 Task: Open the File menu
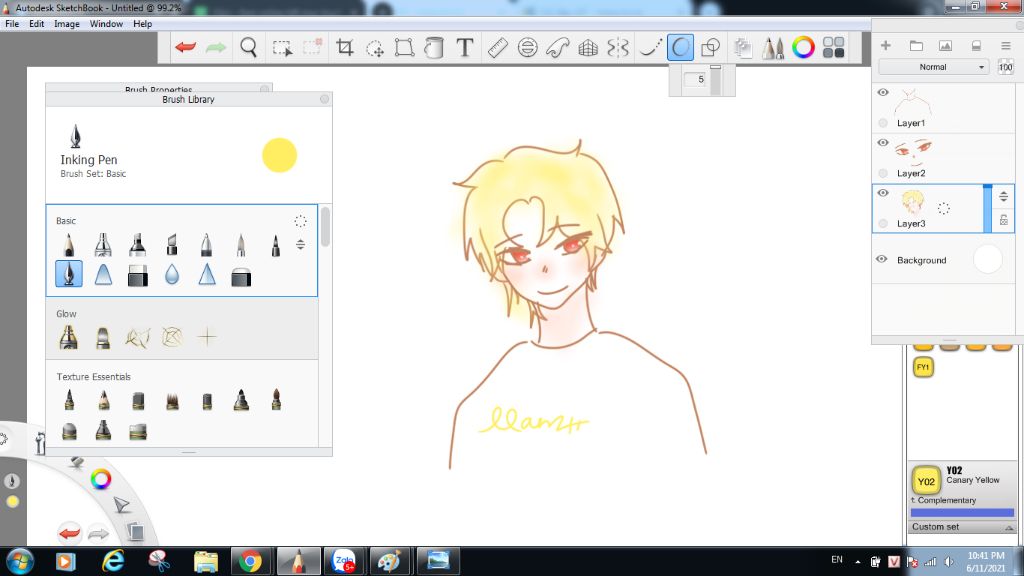12,24
